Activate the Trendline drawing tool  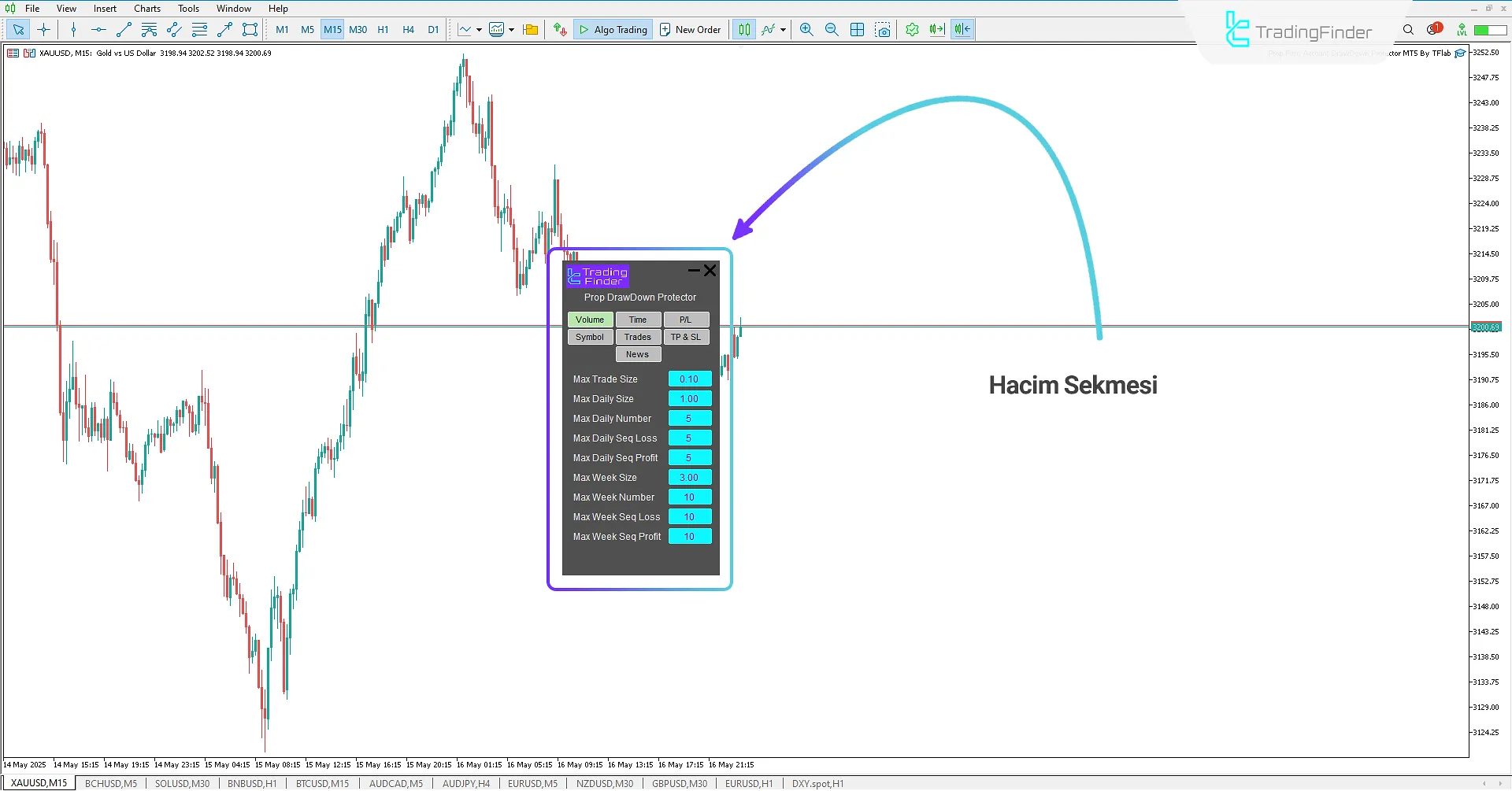[x=124, y=29]
